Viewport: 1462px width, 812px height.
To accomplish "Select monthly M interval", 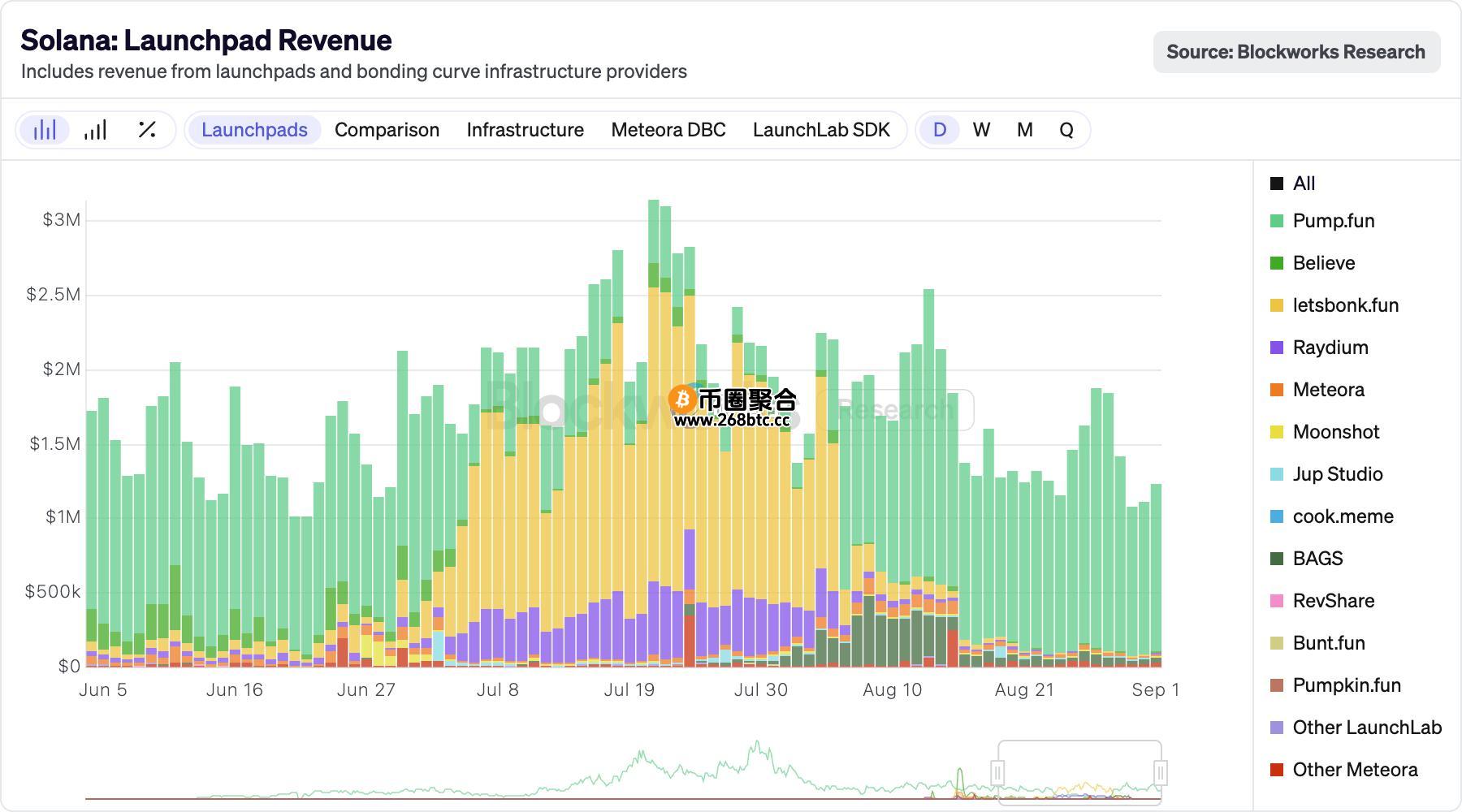I will (x=1024, y=130).
